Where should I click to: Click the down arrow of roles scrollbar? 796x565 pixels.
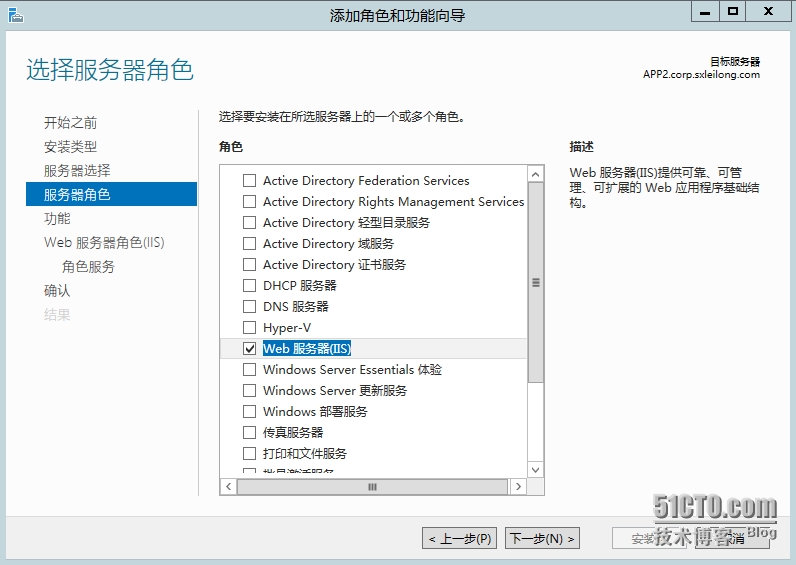(536, 470)
